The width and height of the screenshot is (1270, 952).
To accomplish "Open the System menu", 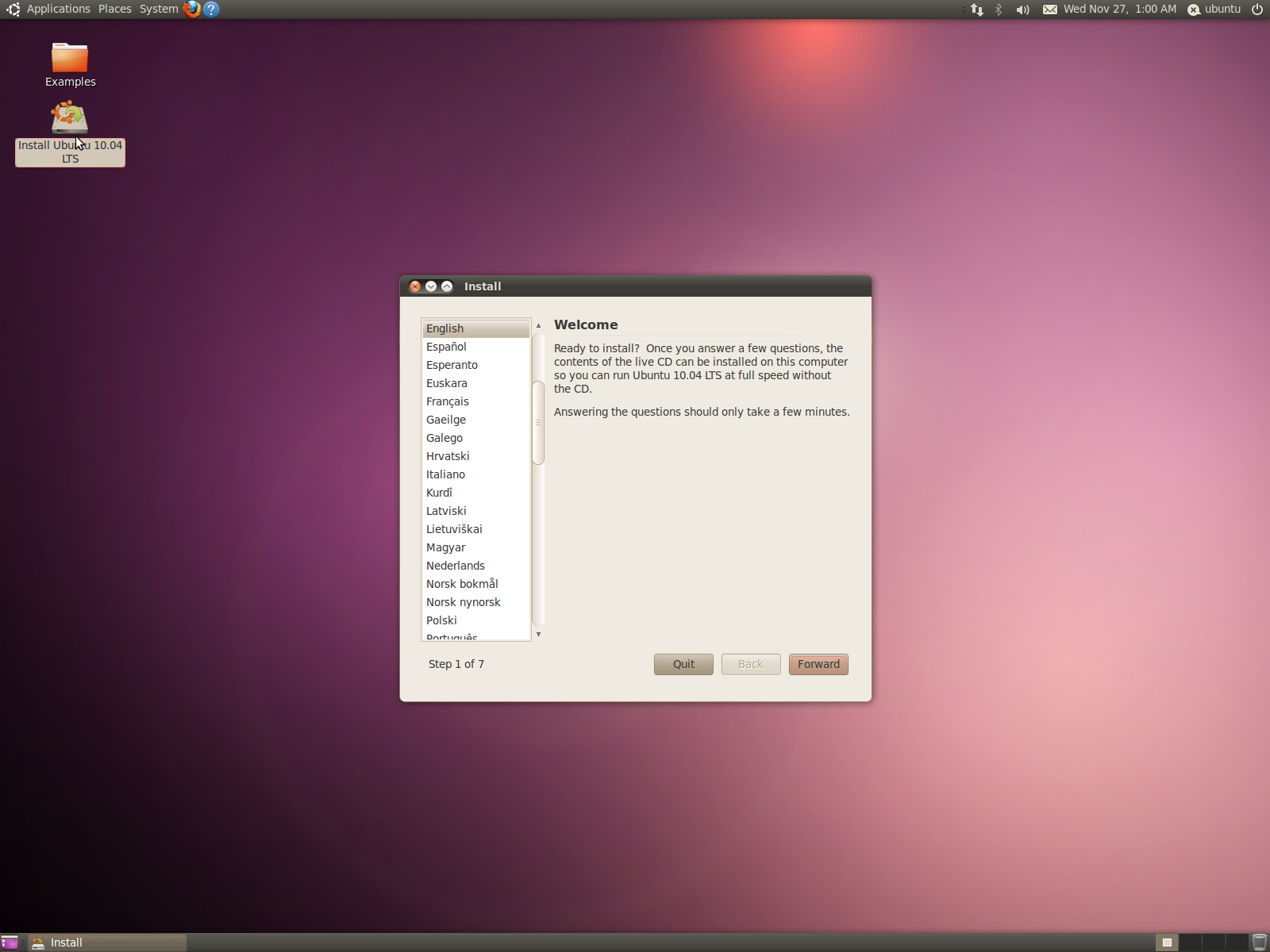I will click(x=159, y=9).
